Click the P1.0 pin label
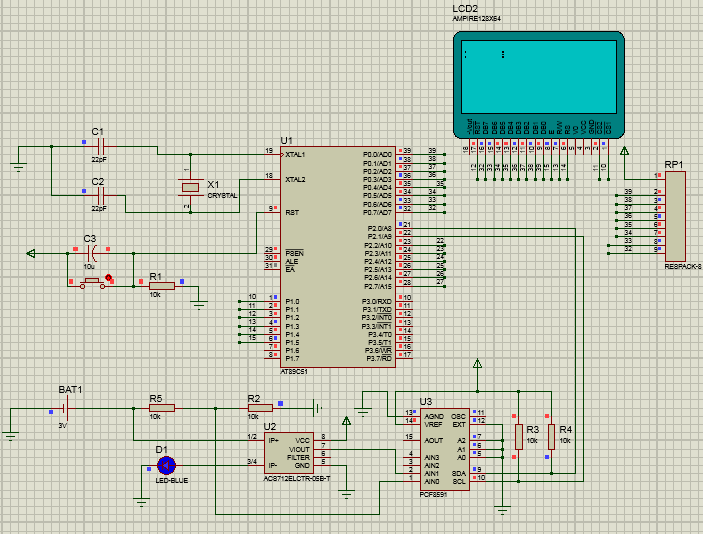Screen dimensions: 703x534 tap(292, 301)
